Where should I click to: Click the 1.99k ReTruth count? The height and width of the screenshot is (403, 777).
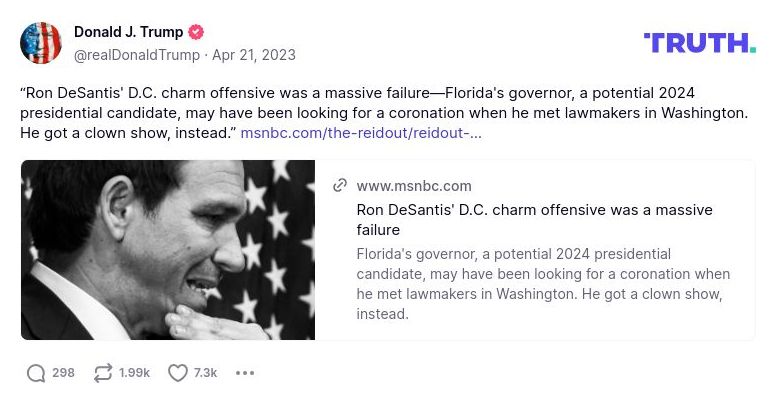[x=134, y=373]
